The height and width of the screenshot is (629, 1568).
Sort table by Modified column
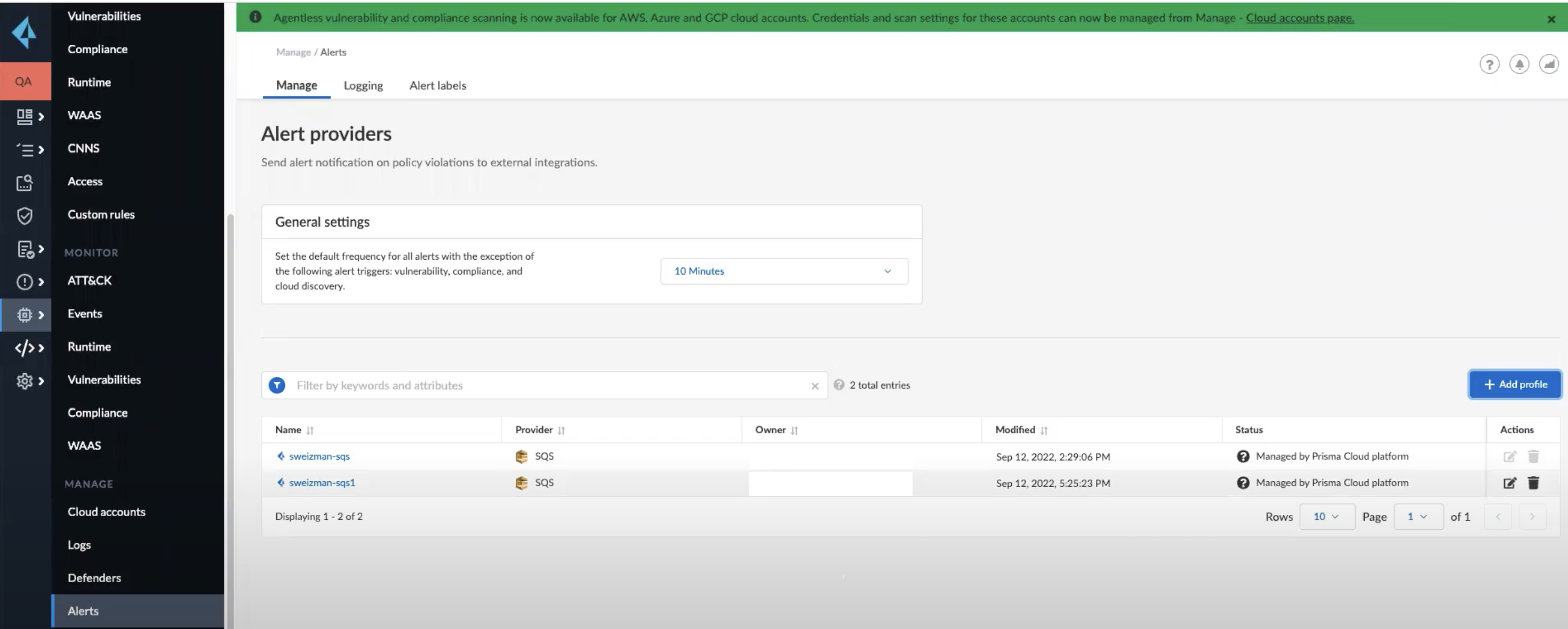pos(1044,430)
